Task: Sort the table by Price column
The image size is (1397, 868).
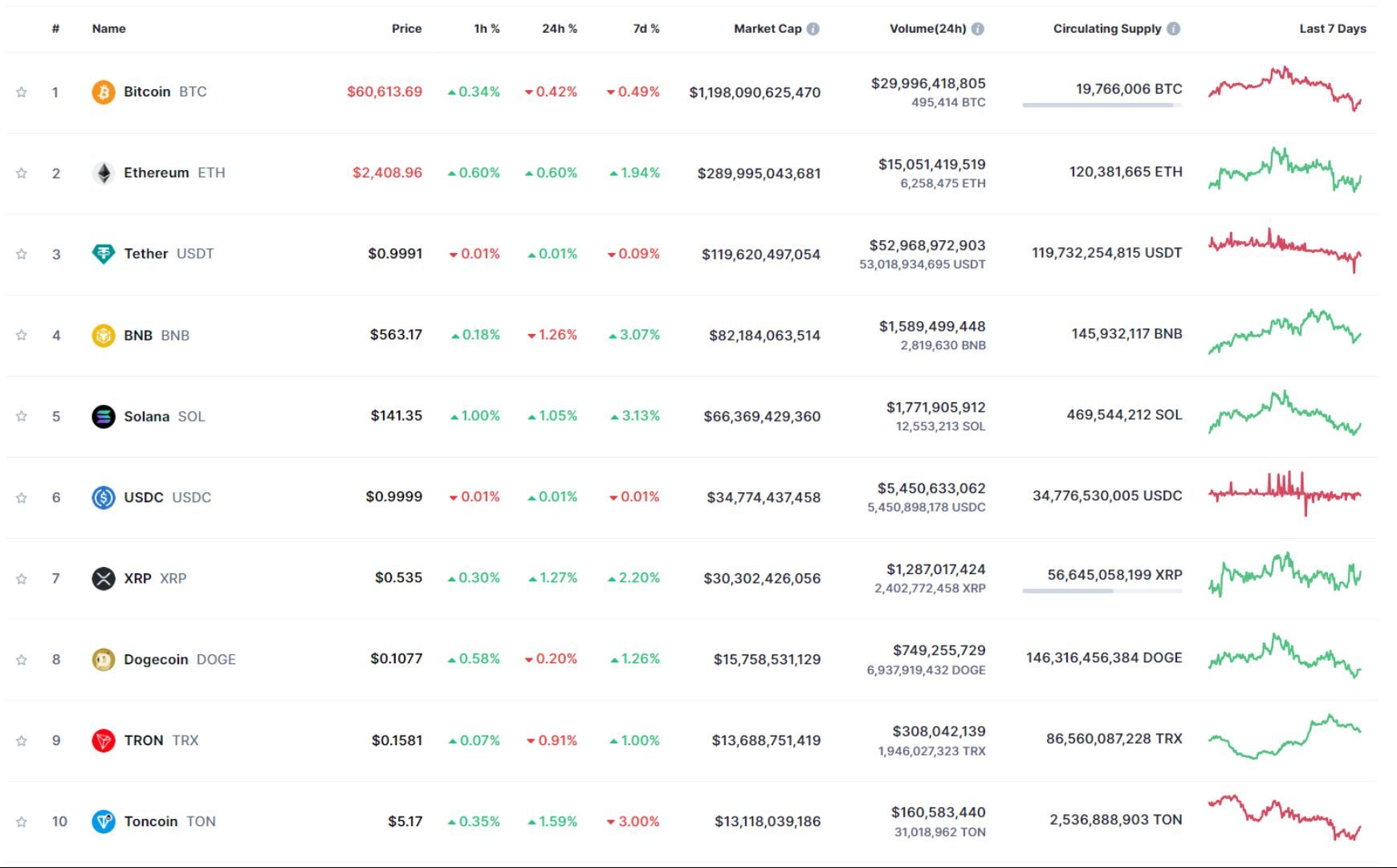Action: pos(406,29)
